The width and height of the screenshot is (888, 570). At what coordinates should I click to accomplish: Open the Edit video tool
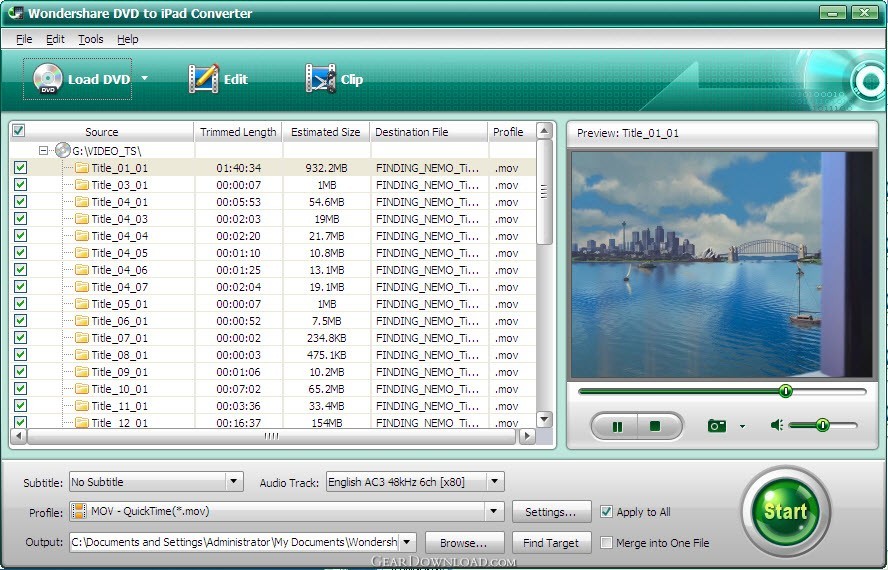tap(217, 79)
